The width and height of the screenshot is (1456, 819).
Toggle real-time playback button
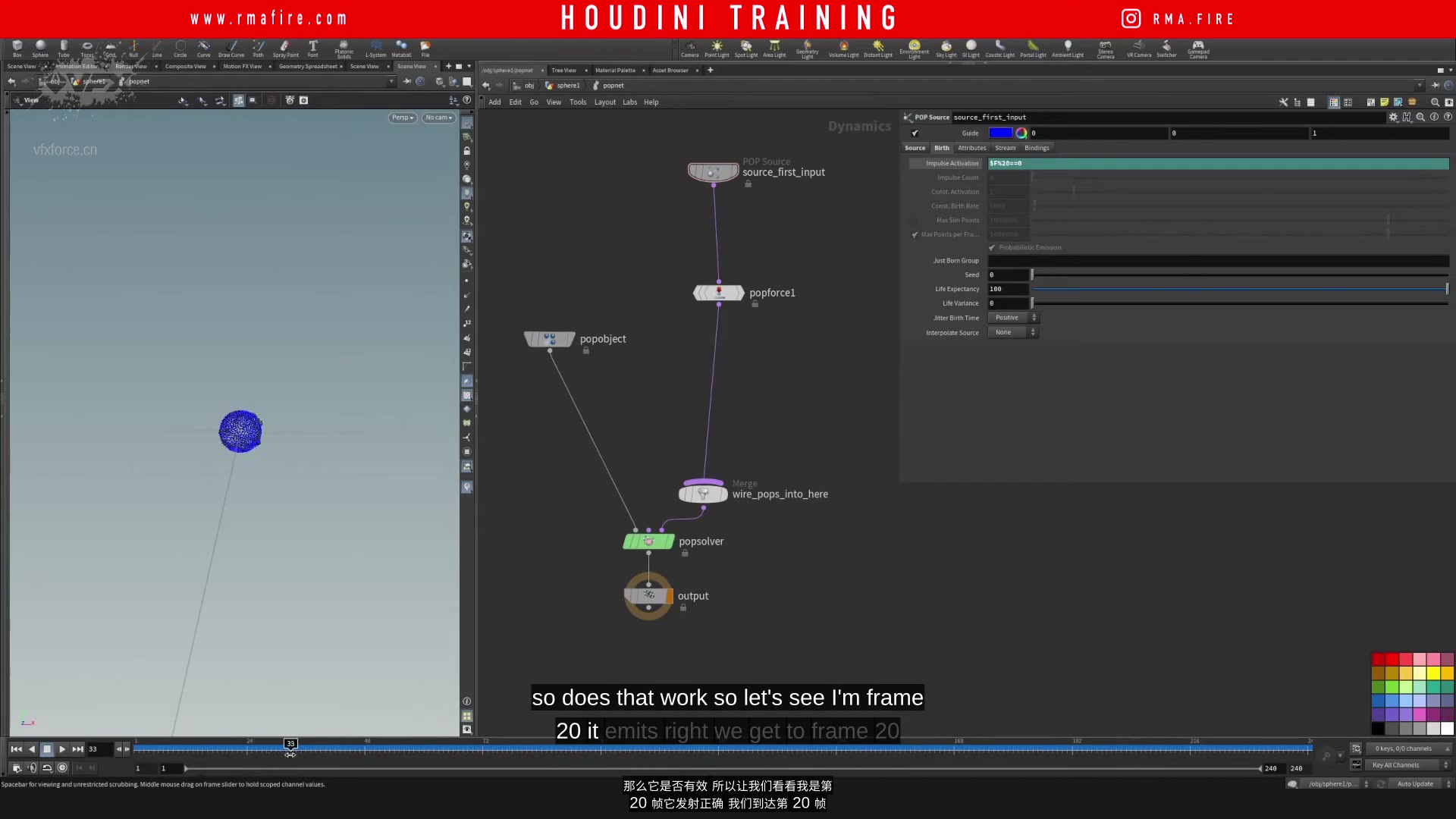coord(62,768)
